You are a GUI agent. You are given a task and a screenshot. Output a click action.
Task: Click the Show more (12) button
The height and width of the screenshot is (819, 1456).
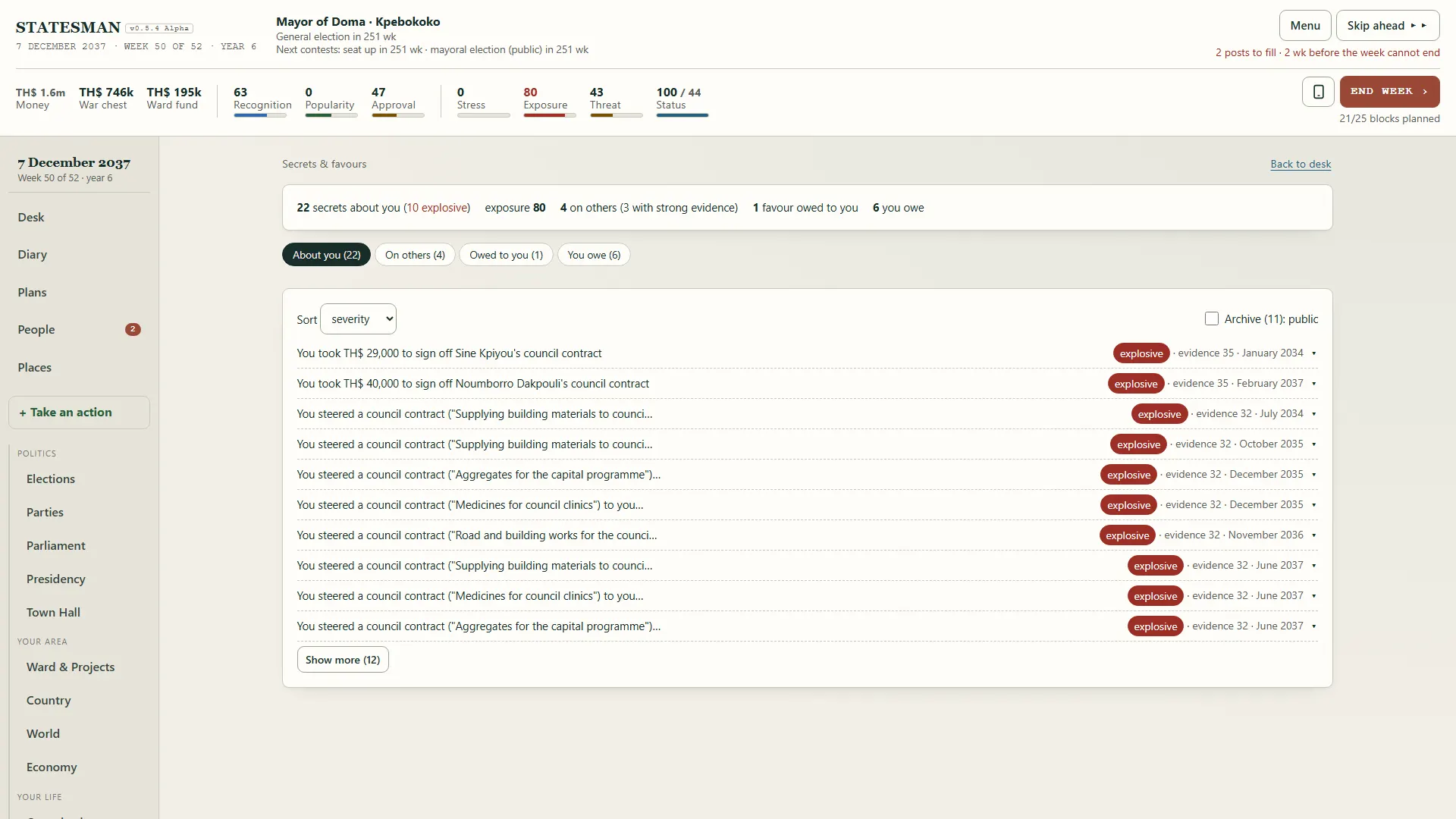point(343,660)
